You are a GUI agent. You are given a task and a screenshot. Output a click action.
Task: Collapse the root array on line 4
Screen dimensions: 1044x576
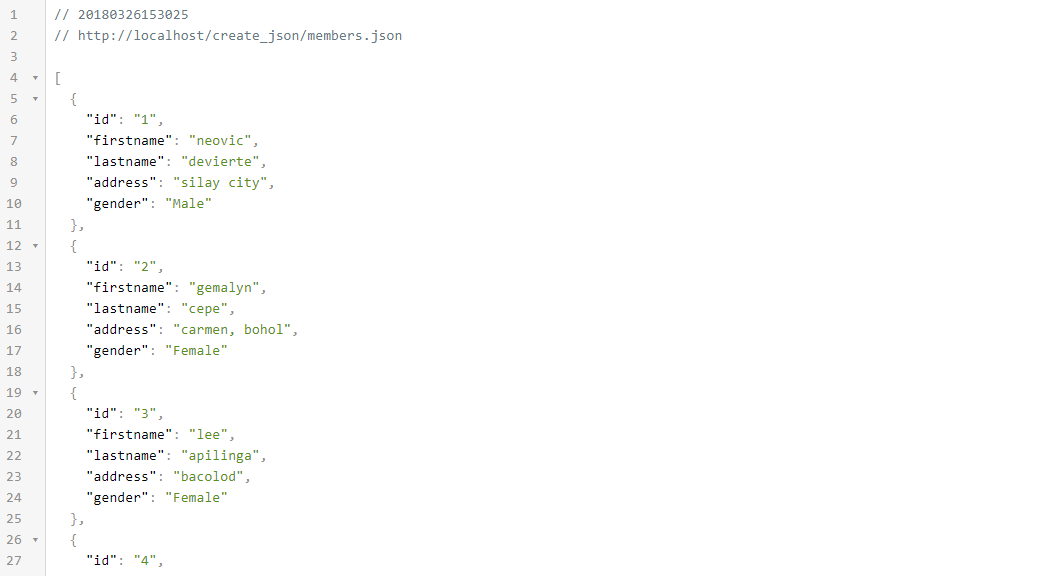click(x=35, y=78)
